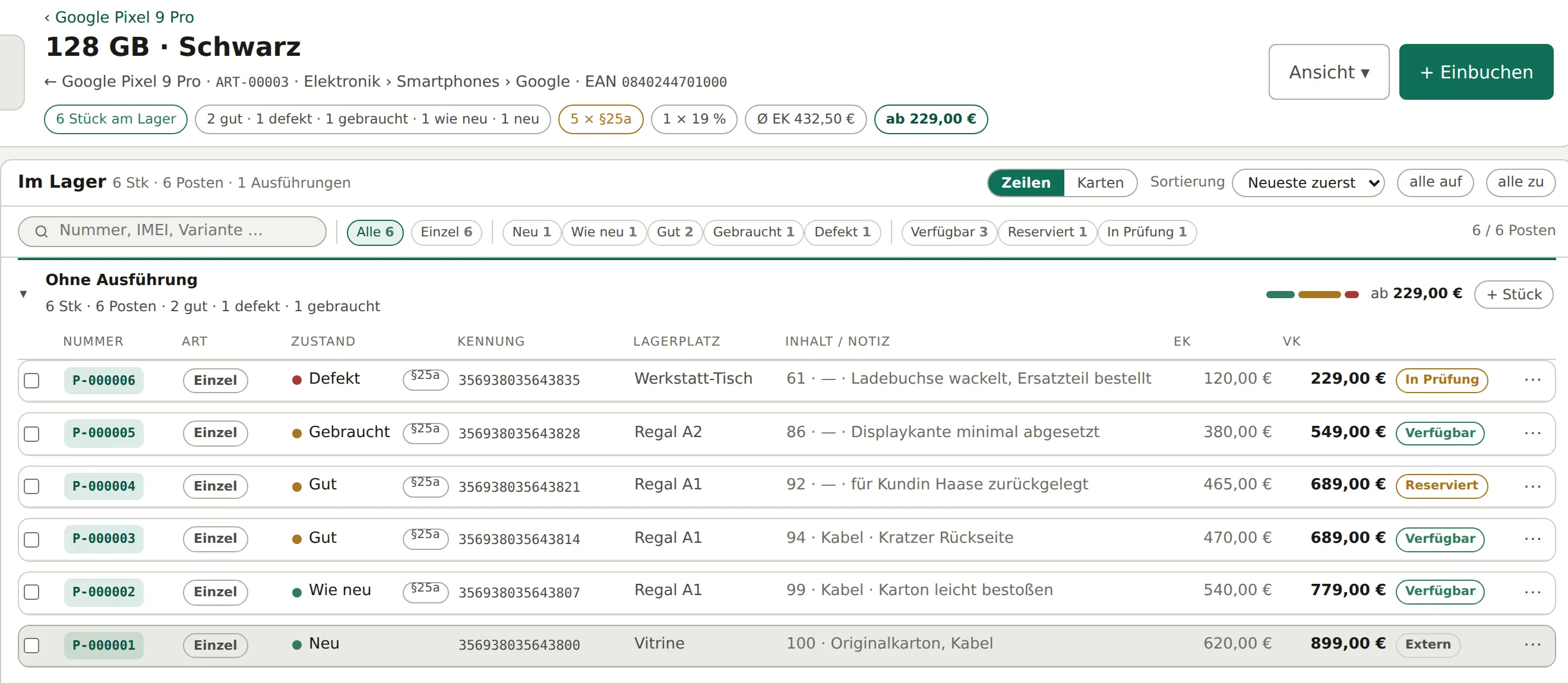
Task: Check the box next to P-000001
Action: 31,644
